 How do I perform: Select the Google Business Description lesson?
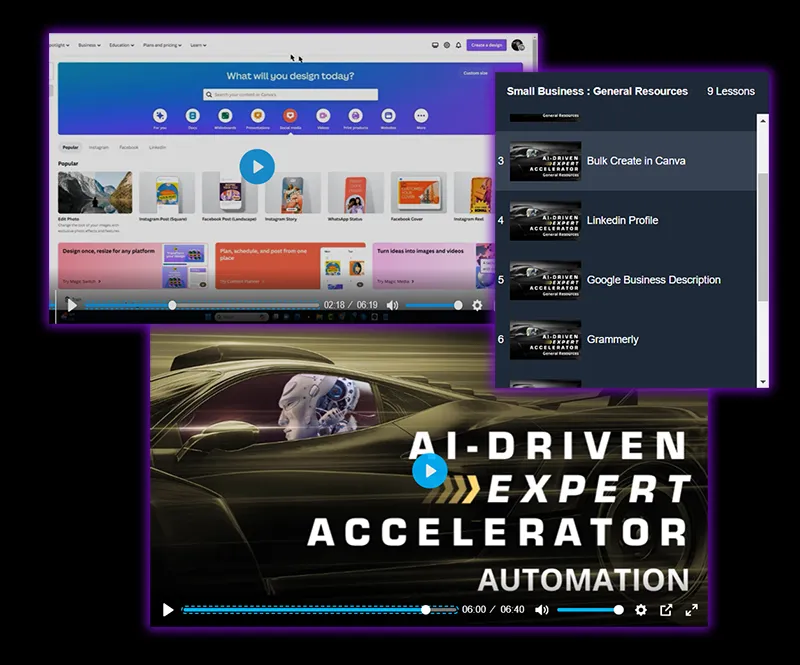[x=626, y=280]
